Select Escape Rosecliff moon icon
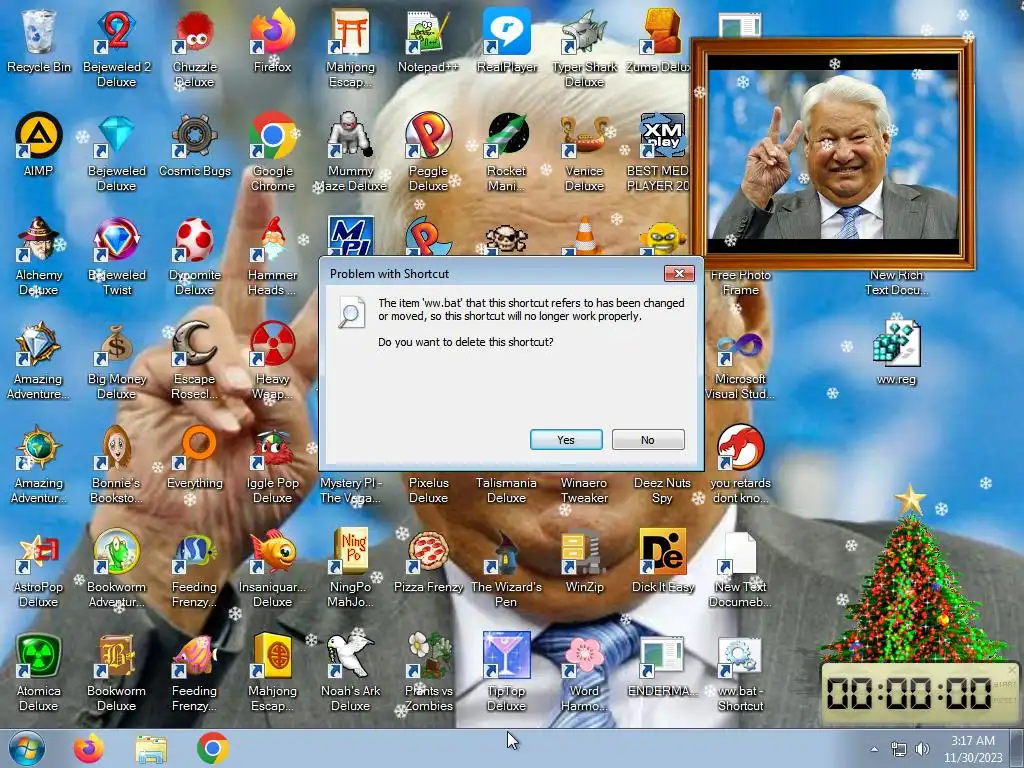 pos(195,360)
